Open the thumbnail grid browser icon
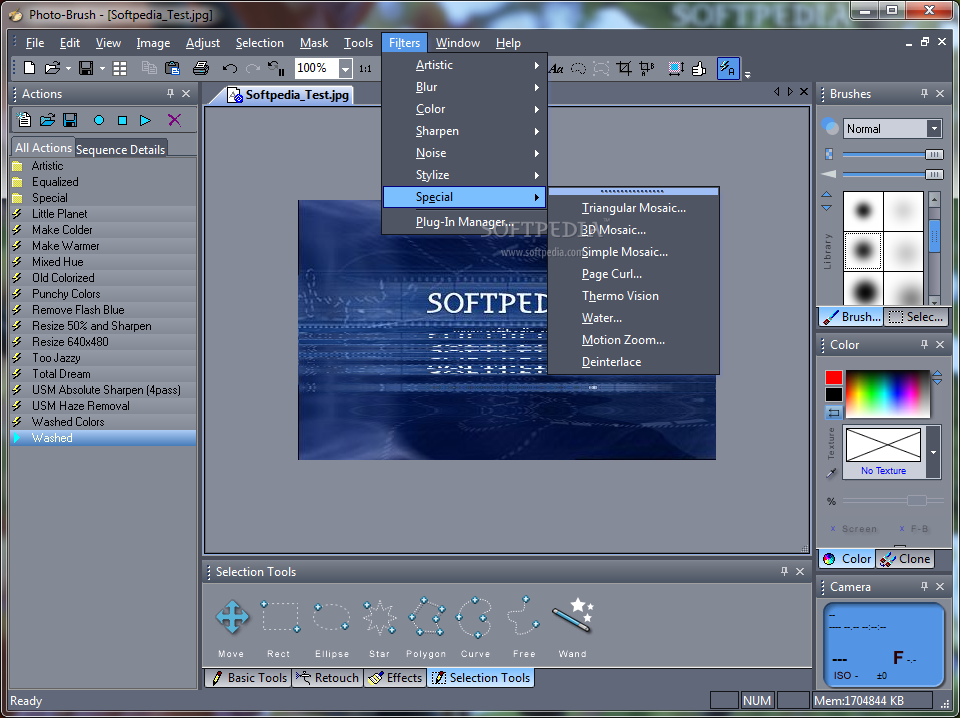 [120, 68]
